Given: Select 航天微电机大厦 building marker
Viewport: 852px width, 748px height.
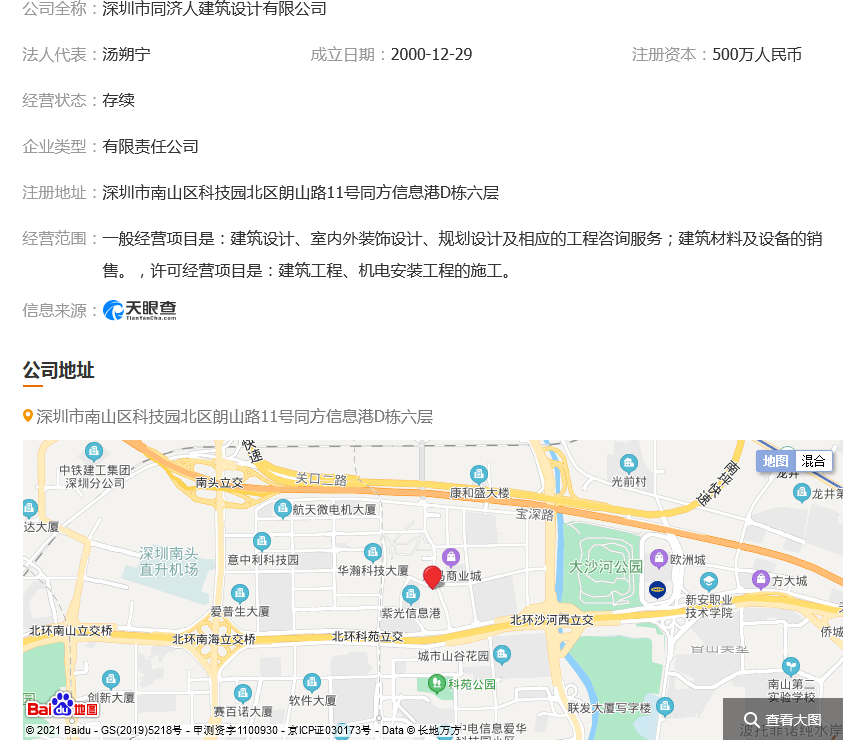Looking at the screenshot, I should (282, 509).
